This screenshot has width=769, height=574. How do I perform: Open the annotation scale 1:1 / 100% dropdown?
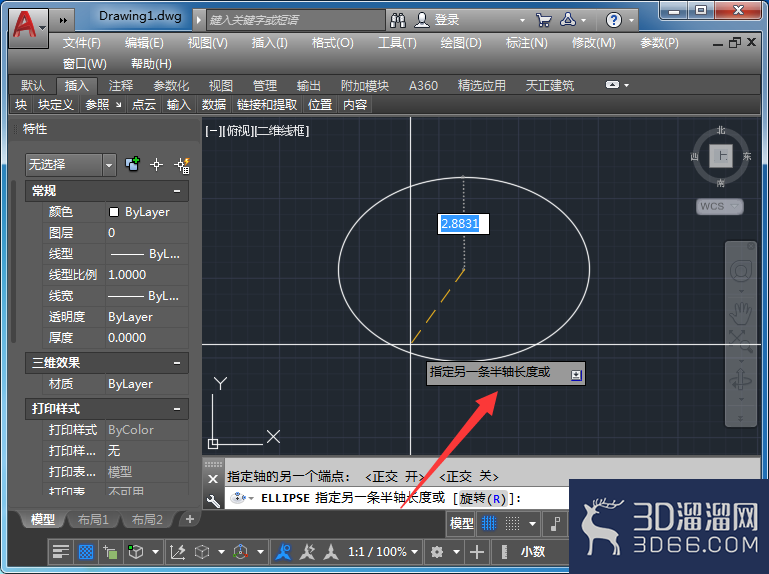[x=383, y=552]
